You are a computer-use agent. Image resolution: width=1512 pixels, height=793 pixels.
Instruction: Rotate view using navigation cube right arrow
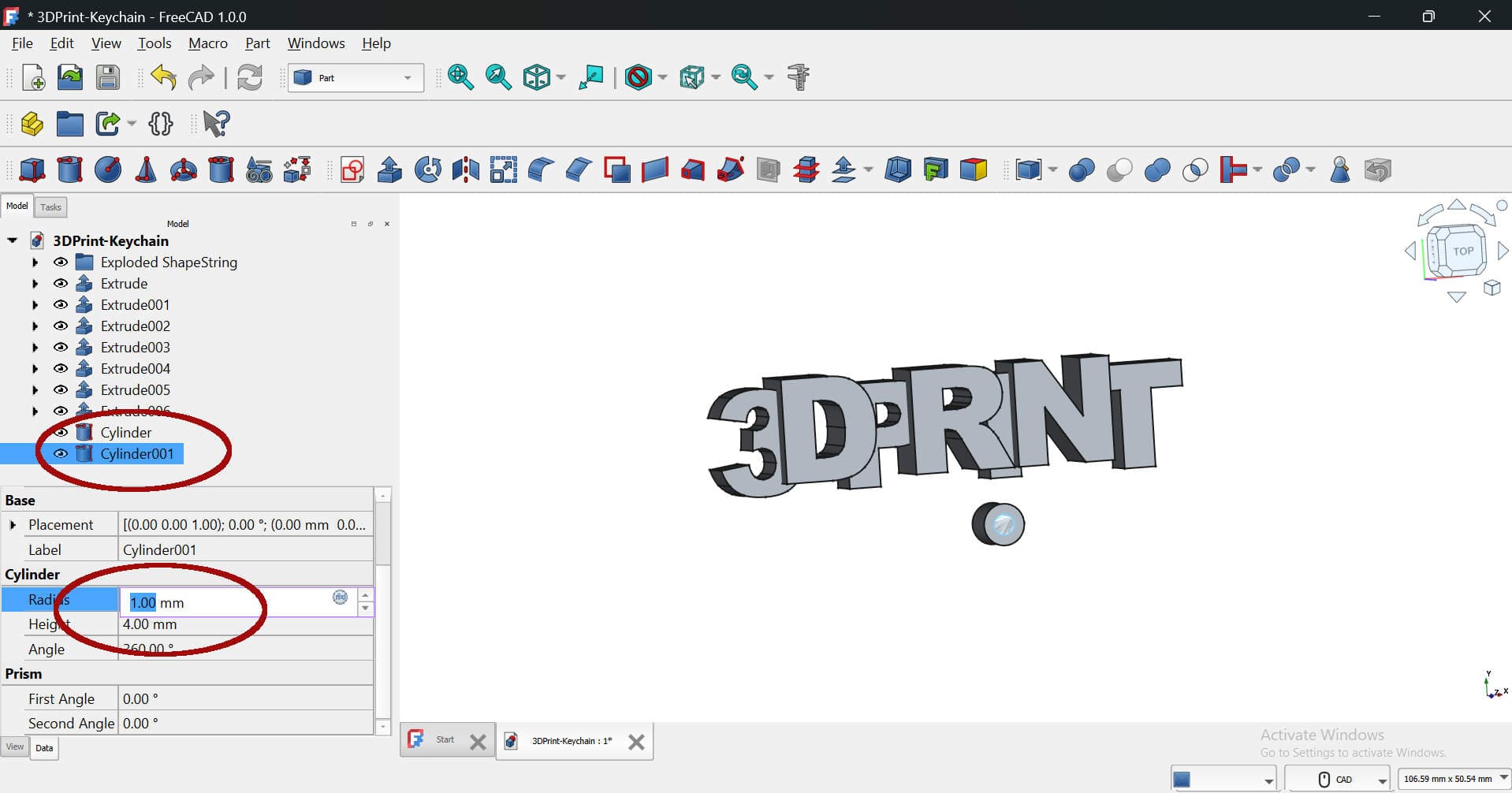(1503, 251)
